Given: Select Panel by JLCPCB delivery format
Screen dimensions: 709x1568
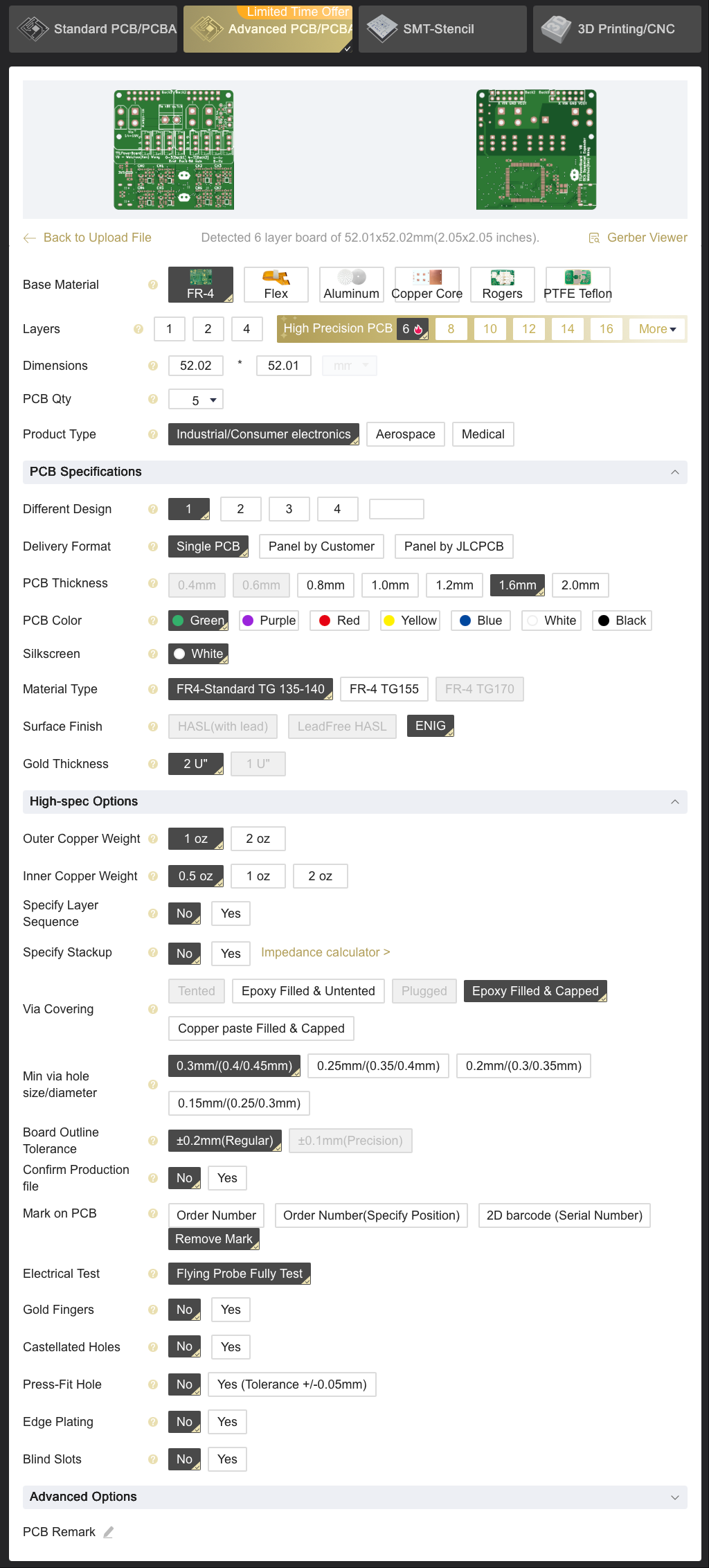Looking at the screenshot, I should tap(454, 546).
